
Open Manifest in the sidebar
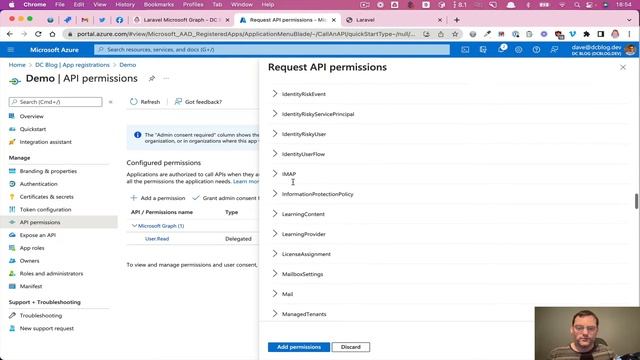pyautogui.click(x=31, y=286)
